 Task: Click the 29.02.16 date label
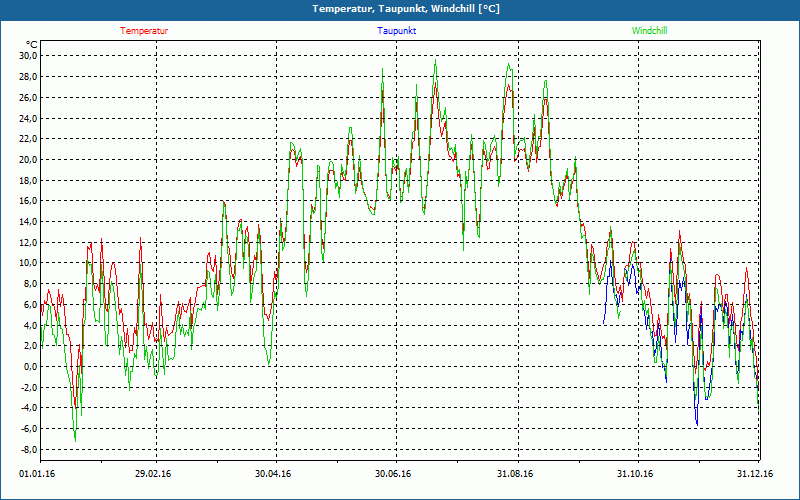(x=153, y=474)
